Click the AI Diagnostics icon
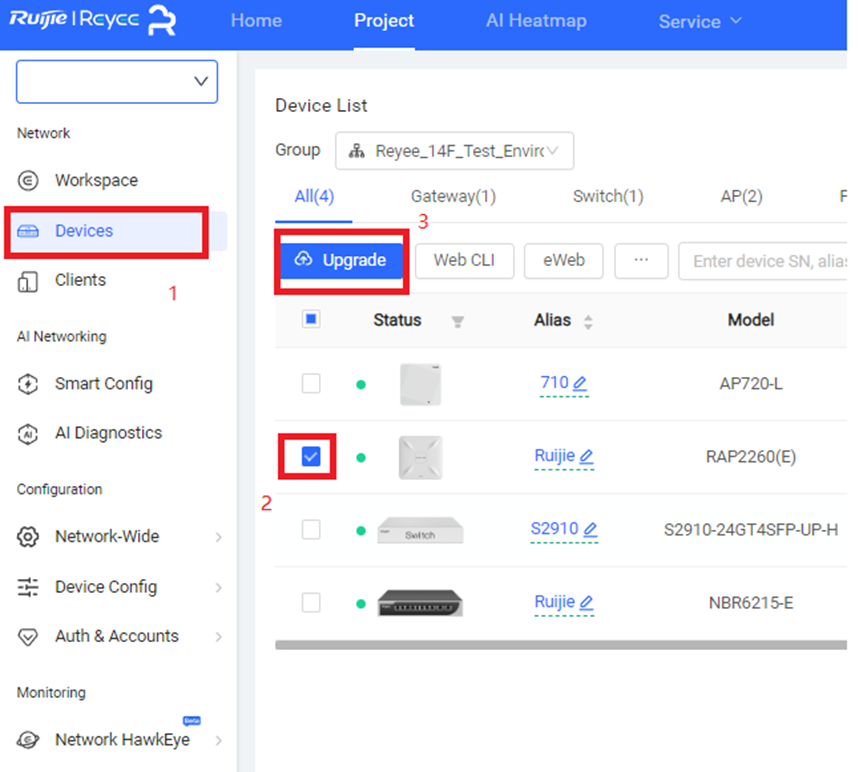Image resolution: width=863 pixels, height=772 pixels. tap(28, 434)
